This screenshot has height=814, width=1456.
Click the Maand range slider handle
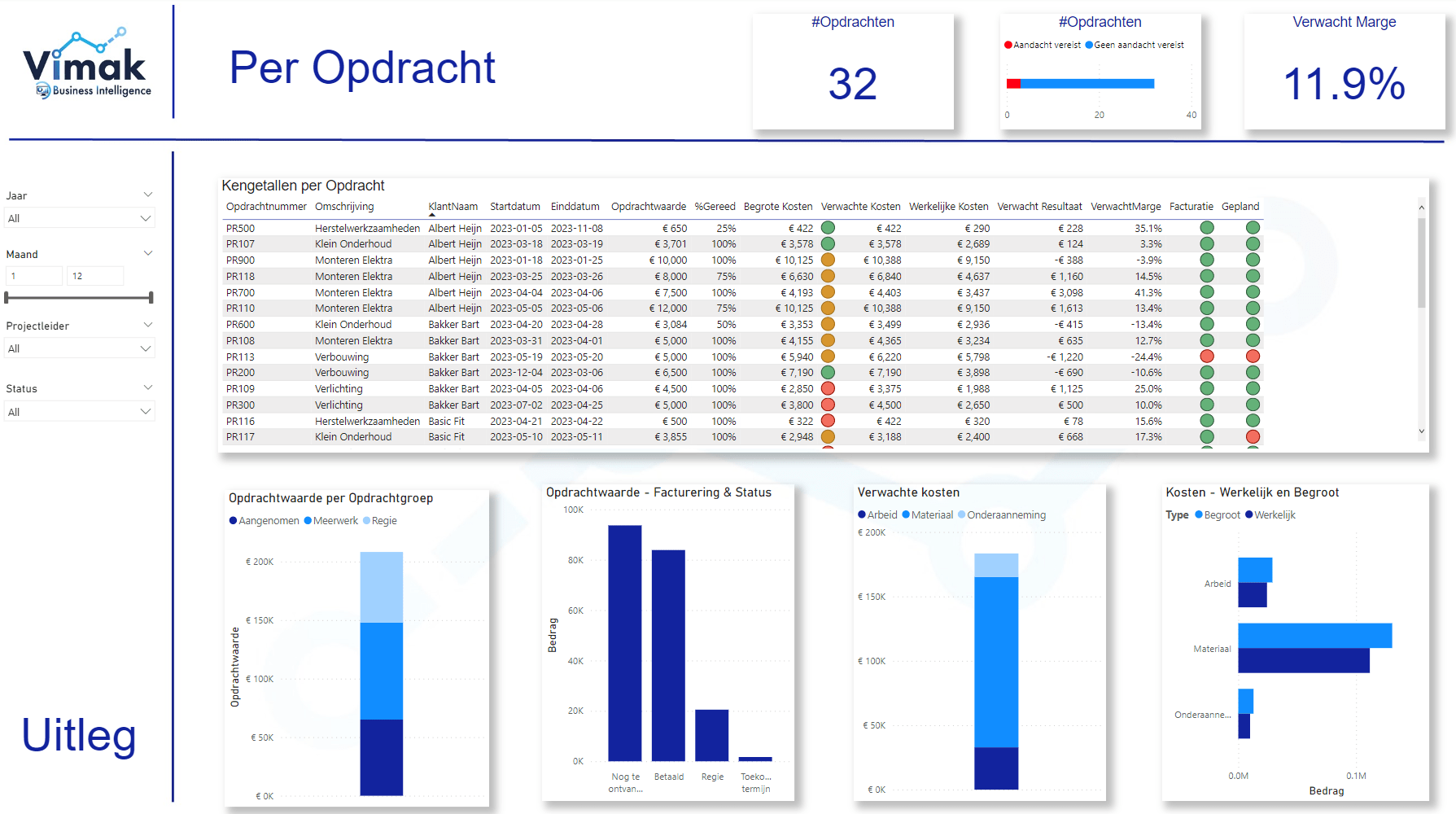151,297
